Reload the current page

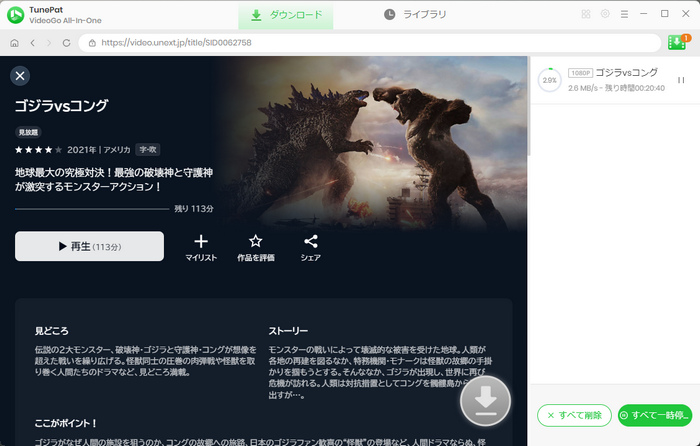(x=67, y=43)
